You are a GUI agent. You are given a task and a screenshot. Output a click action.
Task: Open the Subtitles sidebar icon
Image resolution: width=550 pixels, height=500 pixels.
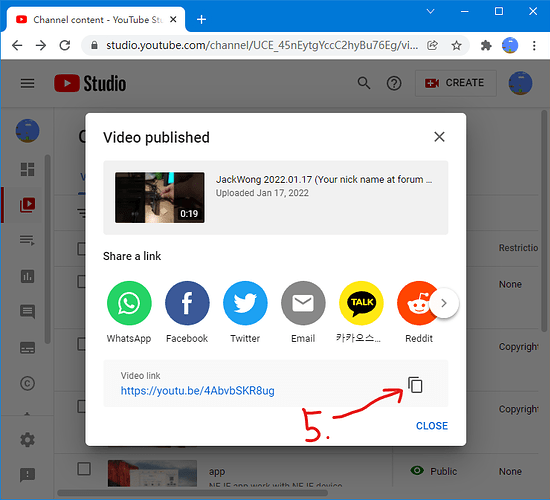coord(27,348)
